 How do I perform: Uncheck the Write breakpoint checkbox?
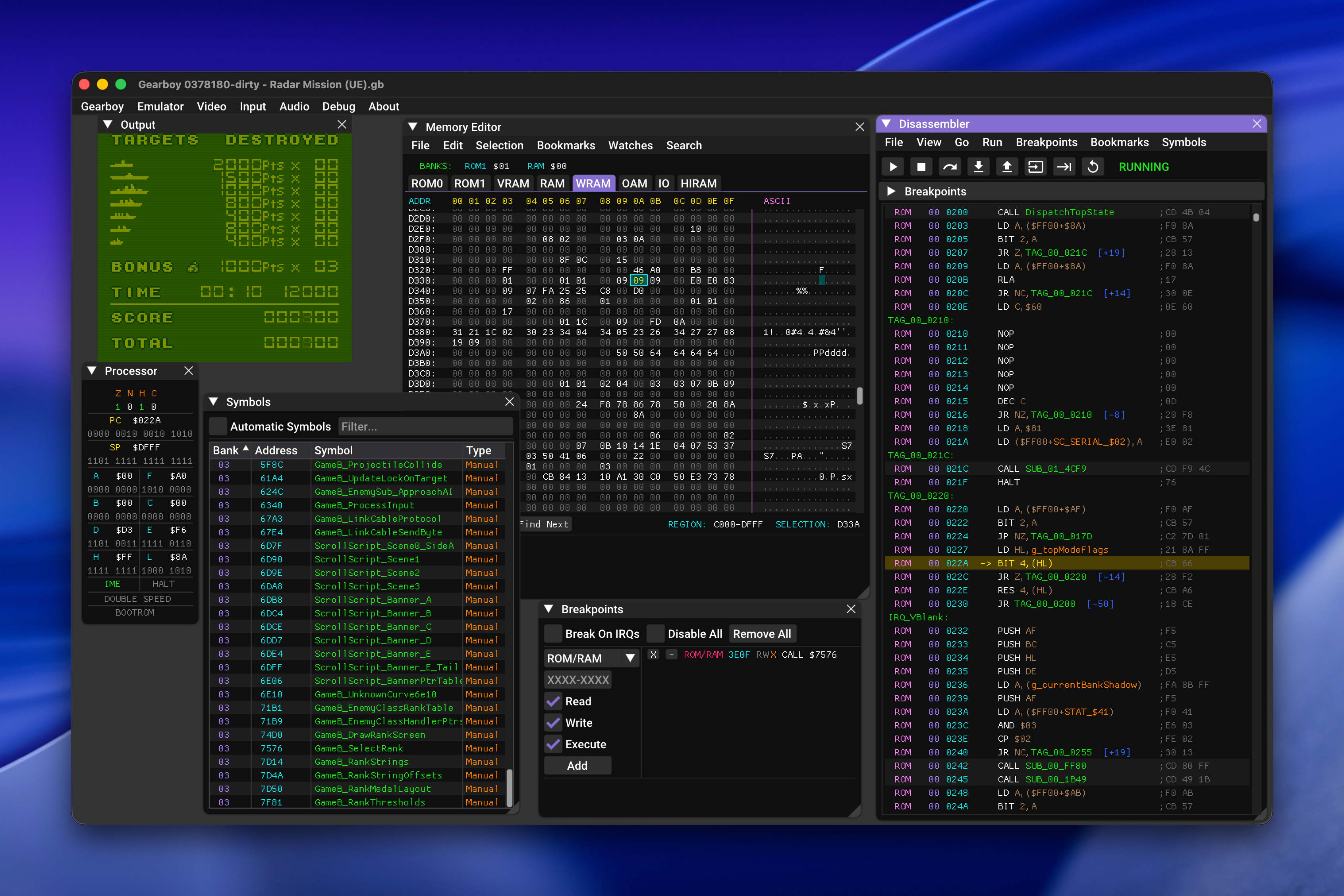(553, 723)
